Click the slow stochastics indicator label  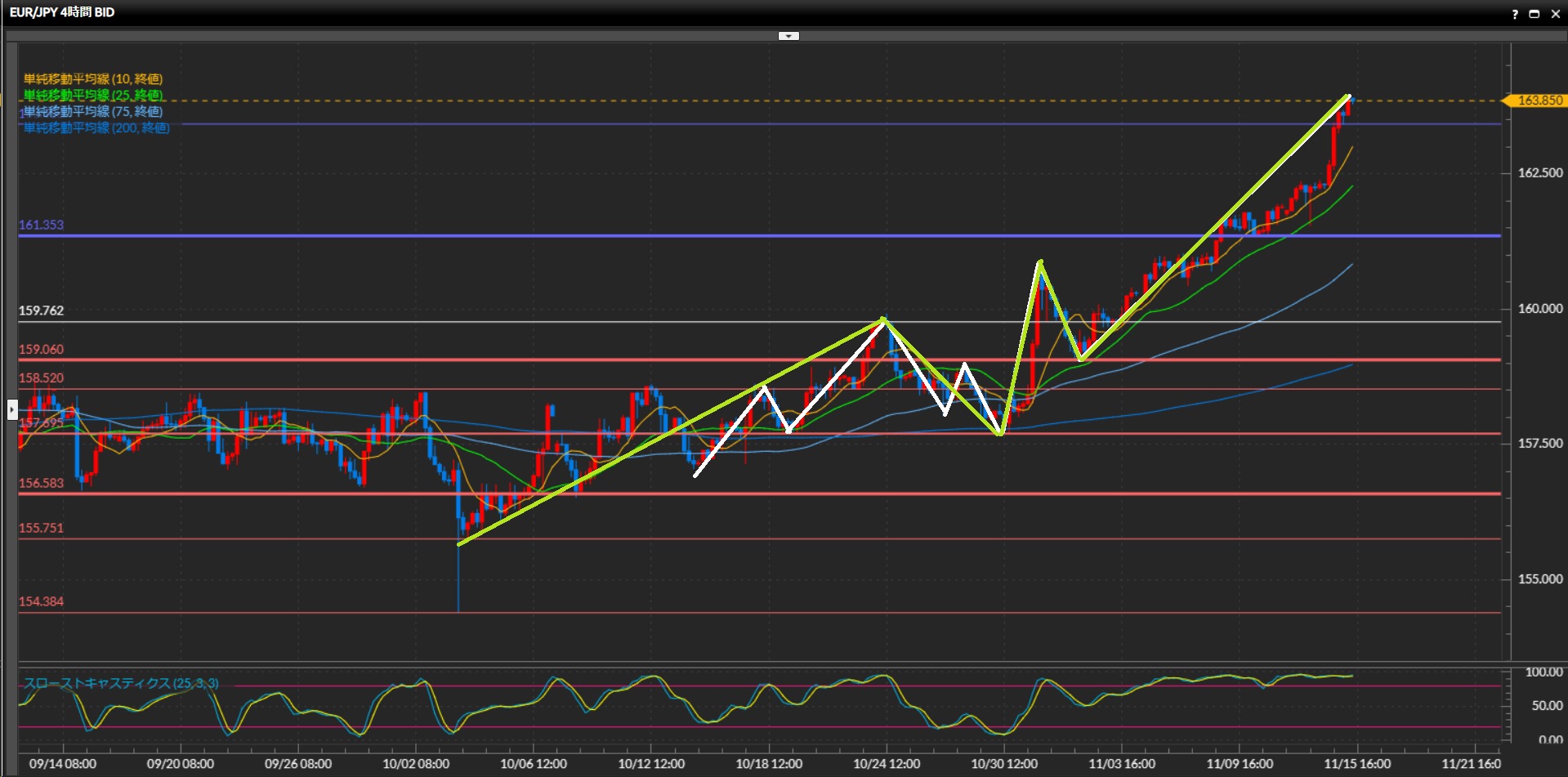point(121,683)
